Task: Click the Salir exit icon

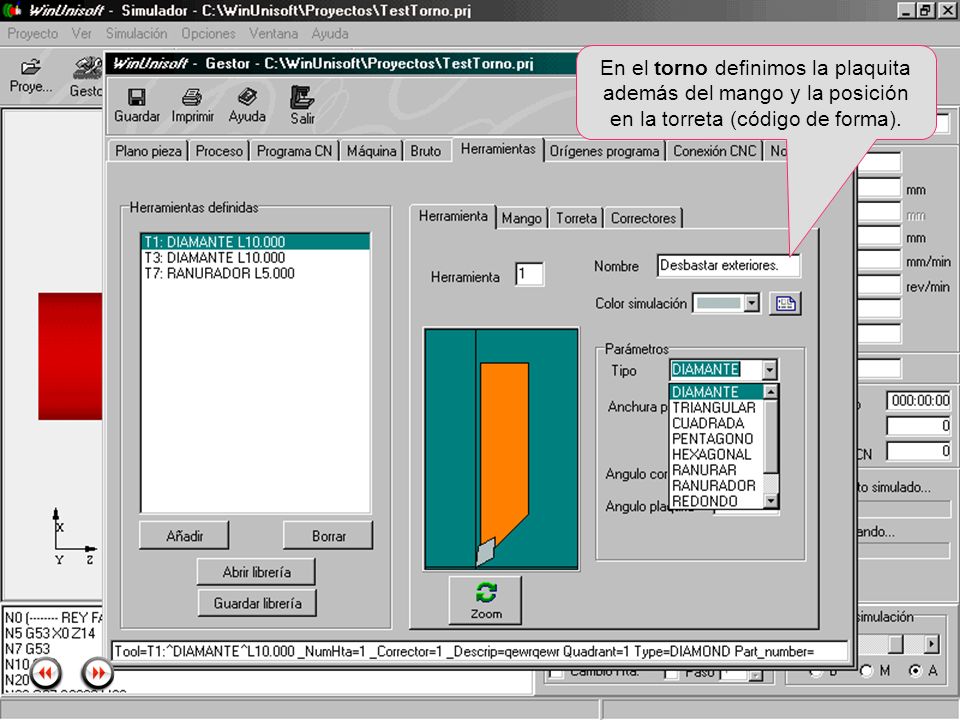Action: [302, 97]
